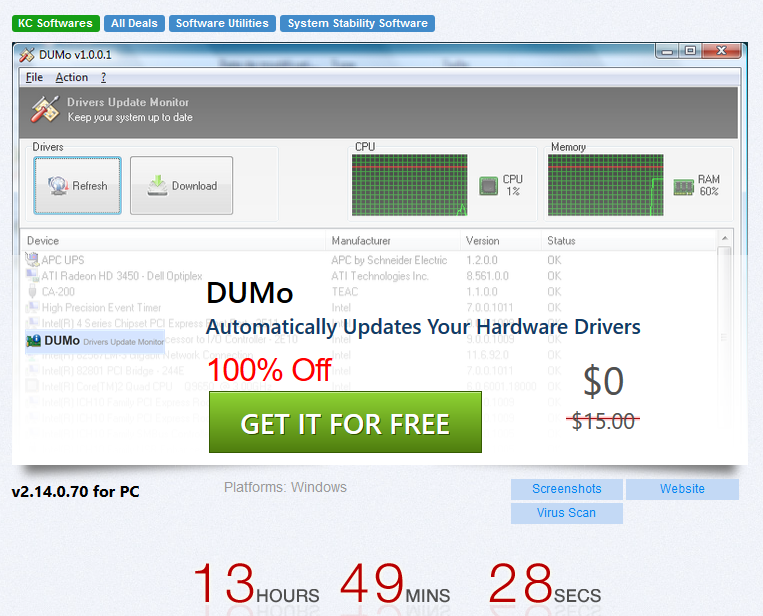Click the Download drivers button
The image size is (763, 616).
click(182, 185)
